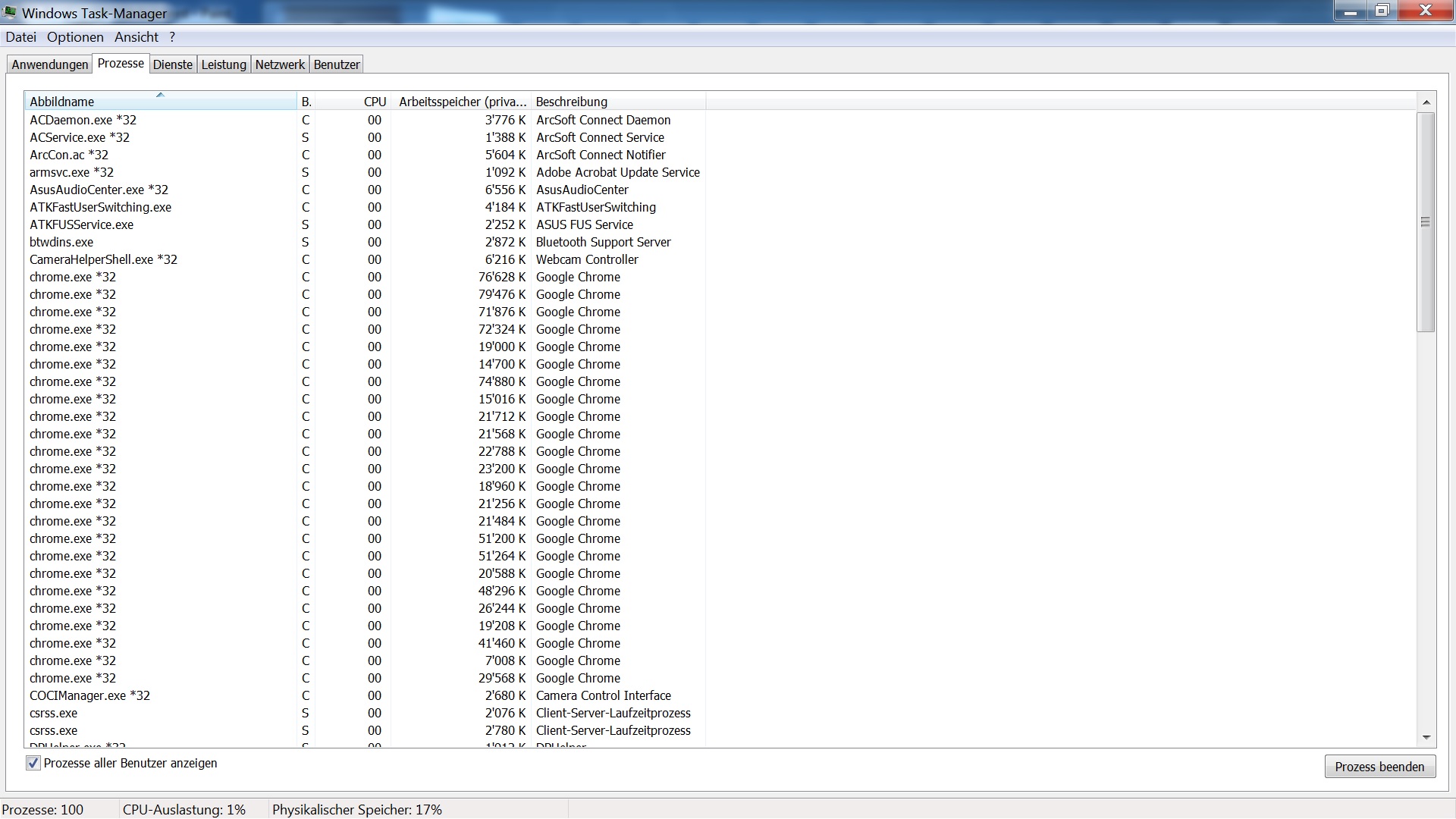The image size is (1456, 819).
Task: Open the Ansicht menu
Action: click(136, 37)
